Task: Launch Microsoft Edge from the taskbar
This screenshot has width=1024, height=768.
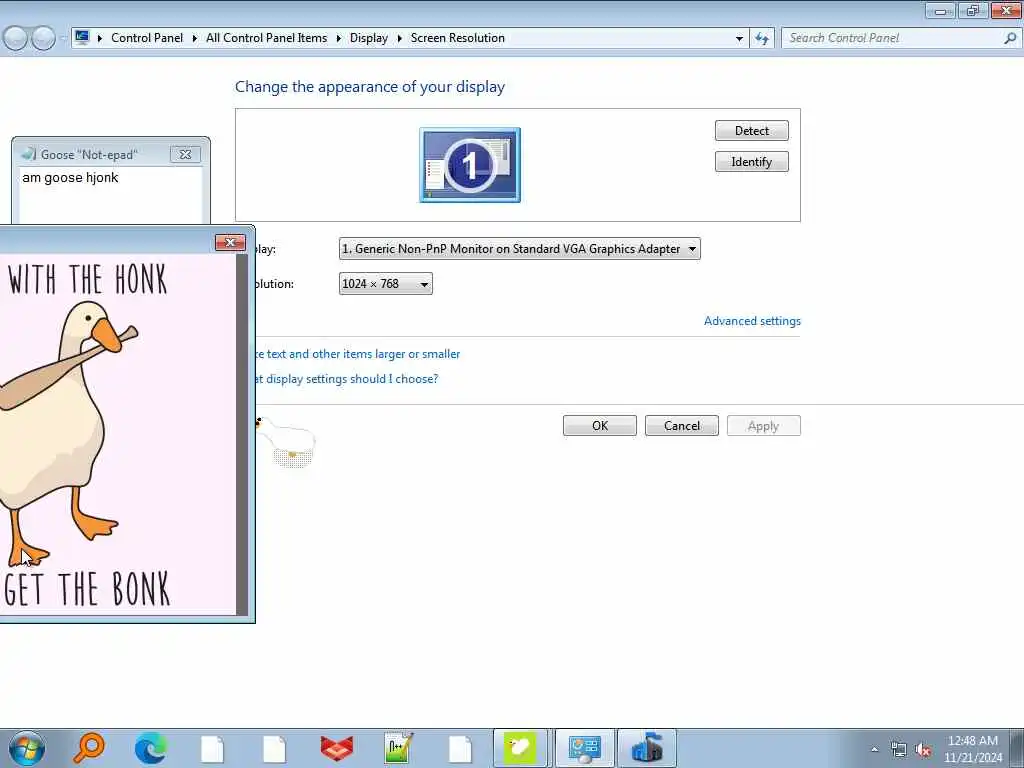Action: pos(150,748)
